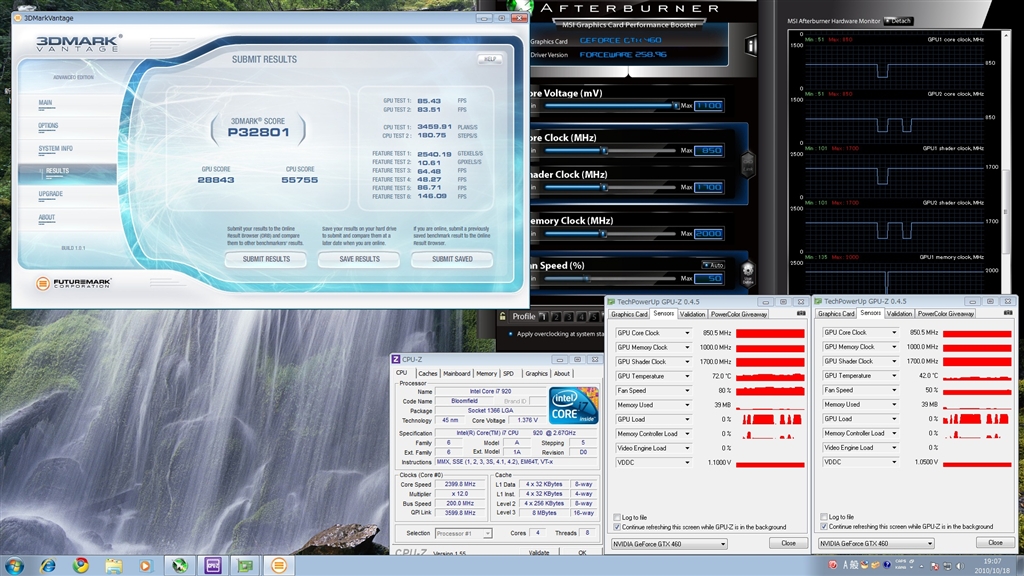Click Detach in Afterburner Hardware Monitor

pyautogui.click(x=899, y=21)
